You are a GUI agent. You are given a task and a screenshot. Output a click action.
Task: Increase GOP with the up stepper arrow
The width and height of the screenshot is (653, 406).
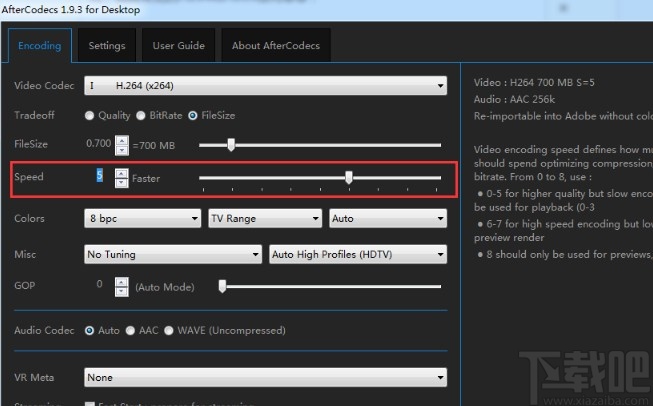click(x=122, y=282)
